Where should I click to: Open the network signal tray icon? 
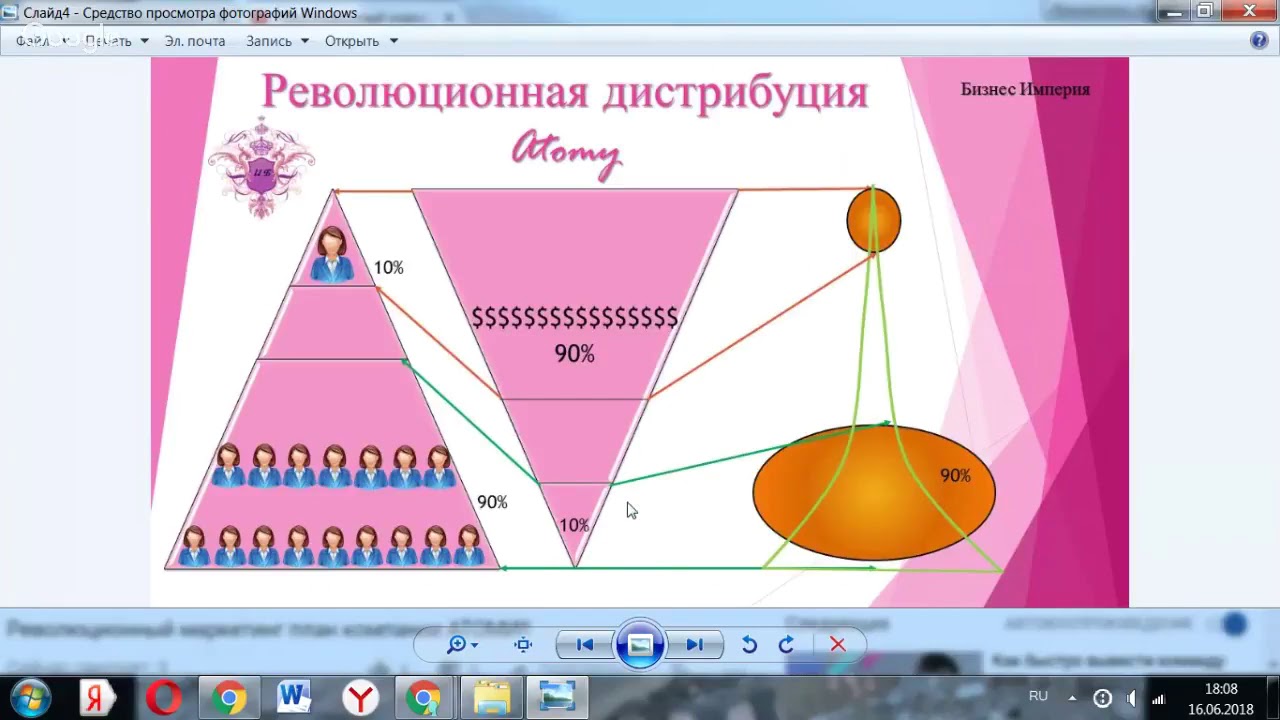(x=1159, y=698)
